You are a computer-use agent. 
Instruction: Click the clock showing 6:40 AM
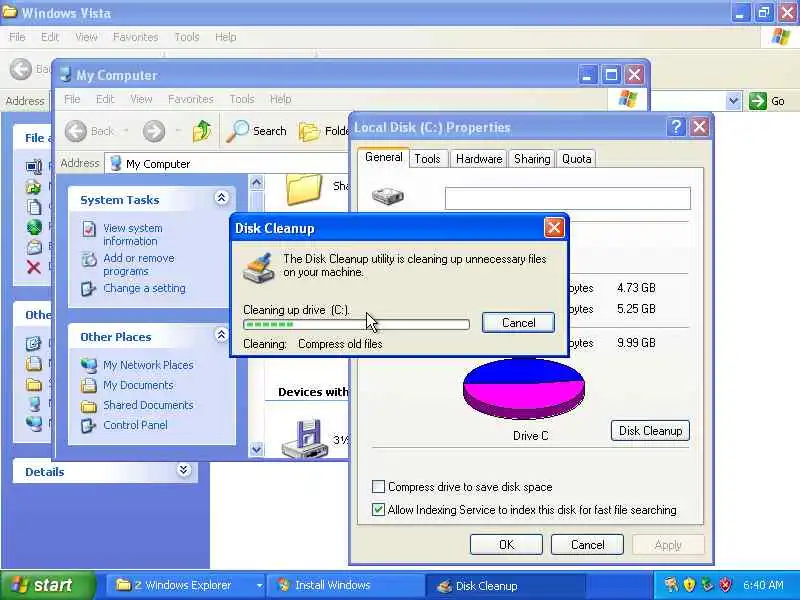pos(763,585)
